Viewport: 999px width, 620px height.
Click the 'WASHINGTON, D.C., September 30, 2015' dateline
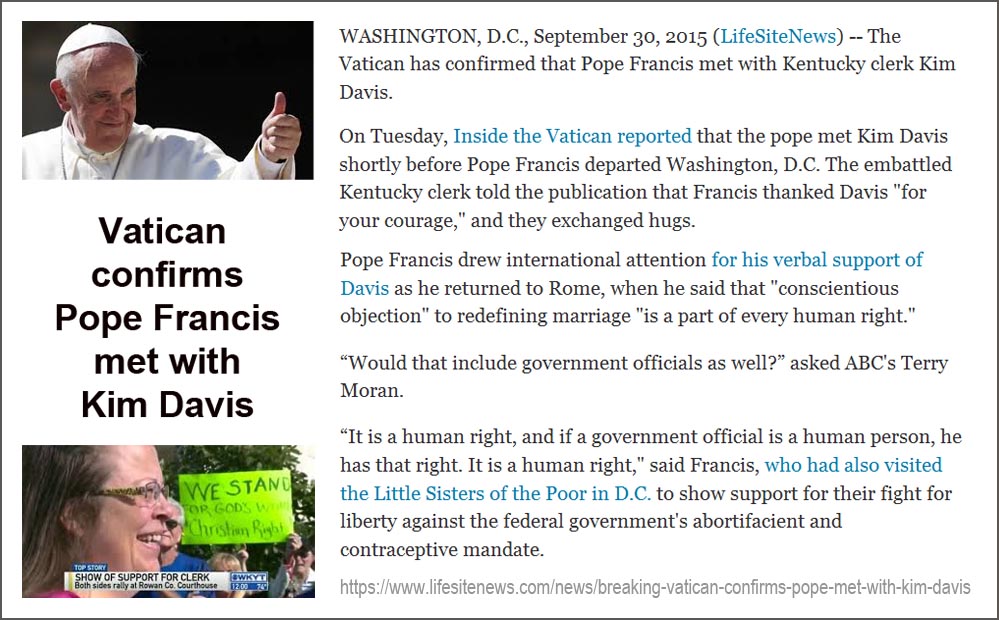tap(523, 36)
